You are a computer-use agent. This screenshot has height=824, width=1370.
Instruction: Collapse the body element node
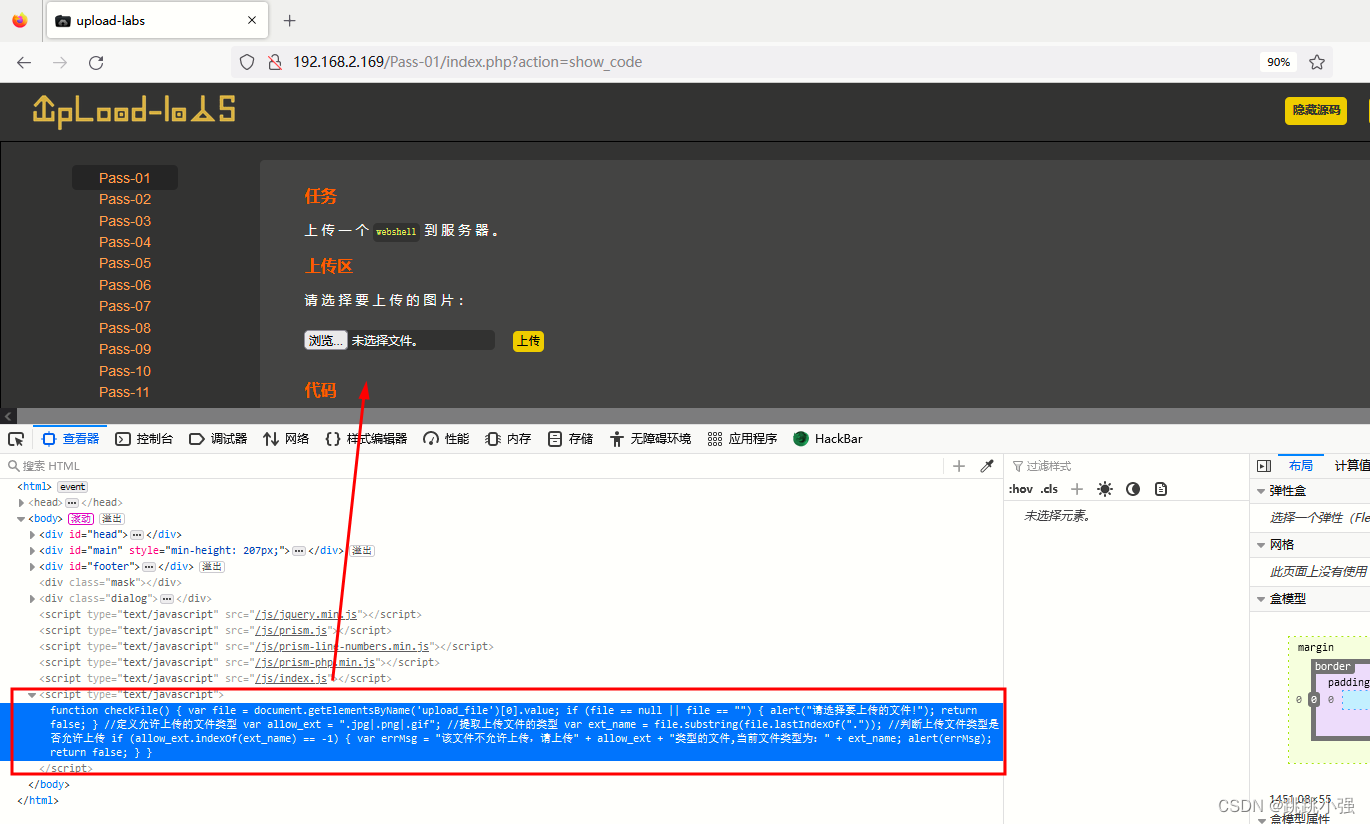[x=21, y=519]
